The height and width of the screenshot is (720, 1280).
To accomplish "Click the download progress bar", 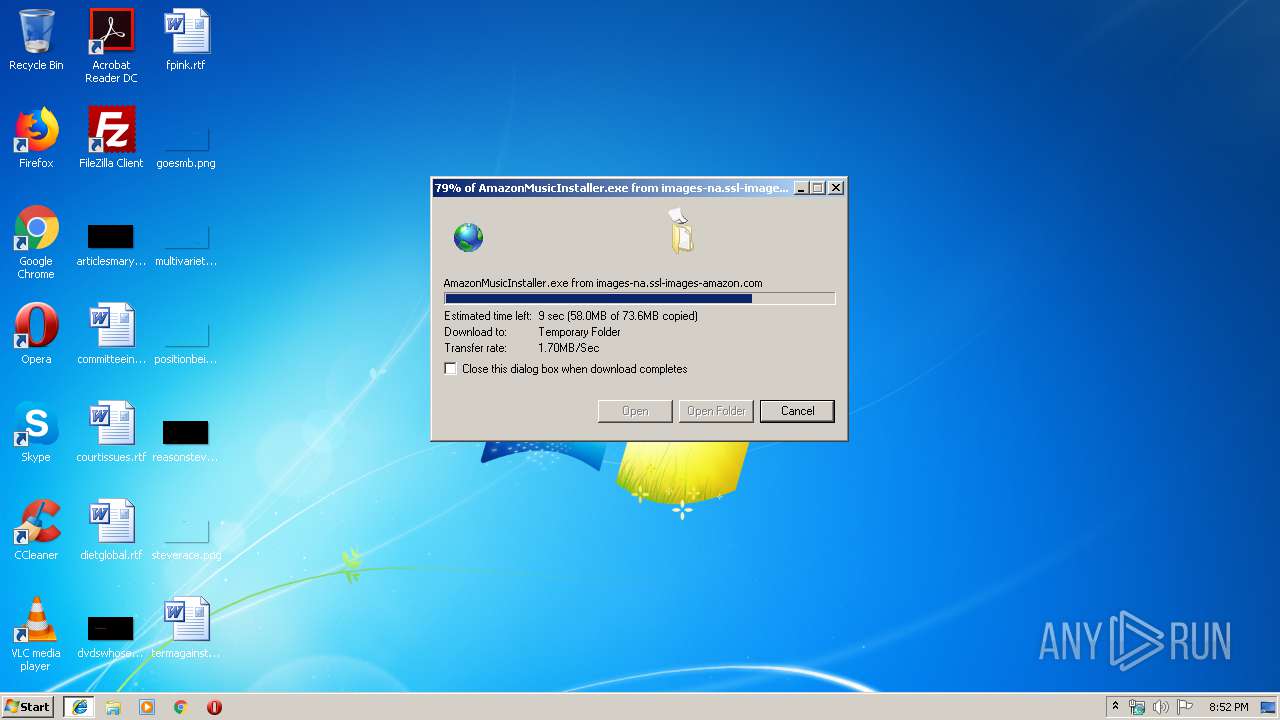I will [x=639, y=298].
